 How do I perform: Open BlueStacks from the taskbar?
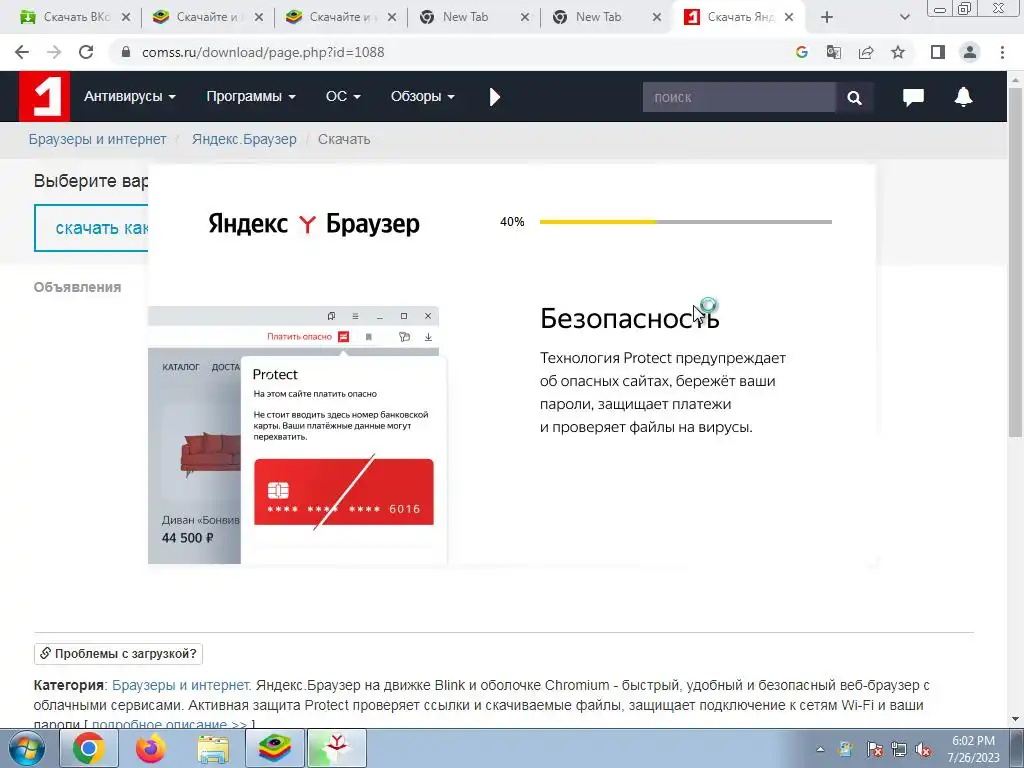point(275,748)
